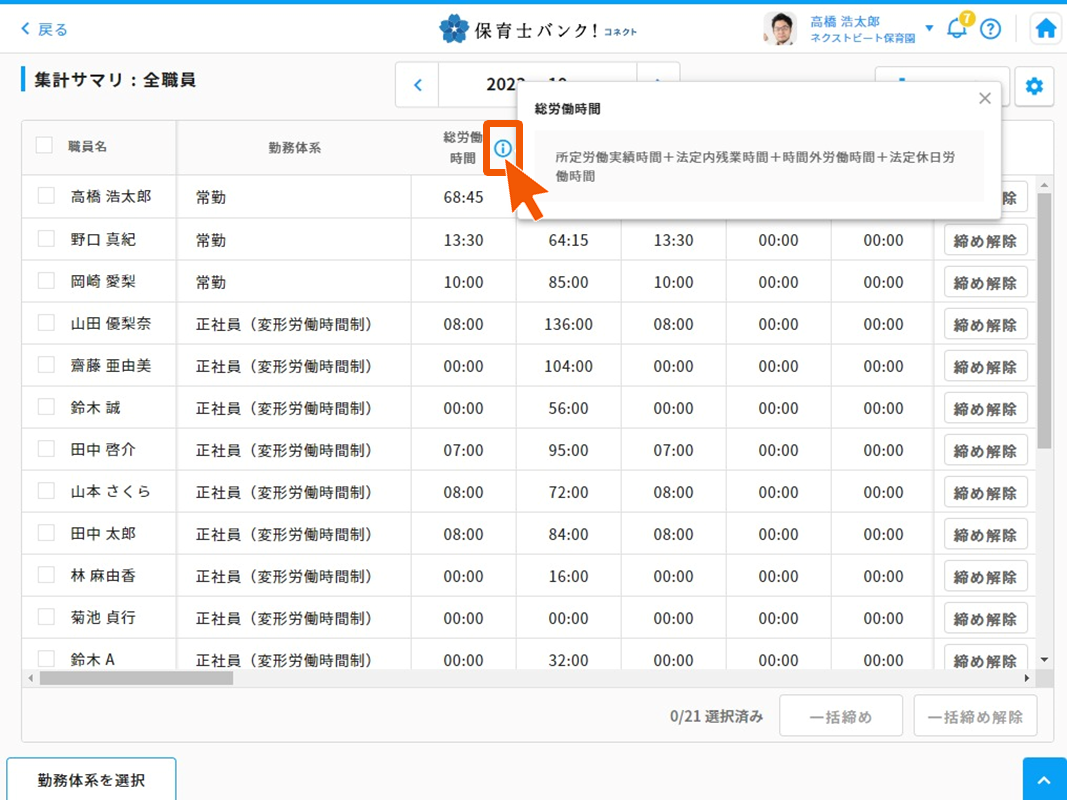
Task: Toggle the select-all checkbox in header
Action: point(44,145)
